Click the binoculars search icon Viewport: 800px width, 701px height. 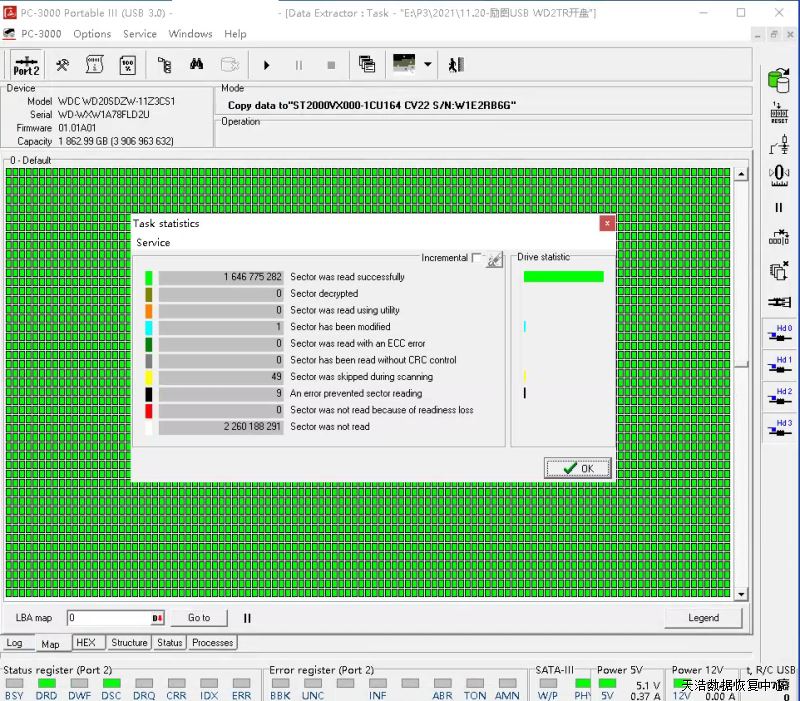click(x=197, y=65)
